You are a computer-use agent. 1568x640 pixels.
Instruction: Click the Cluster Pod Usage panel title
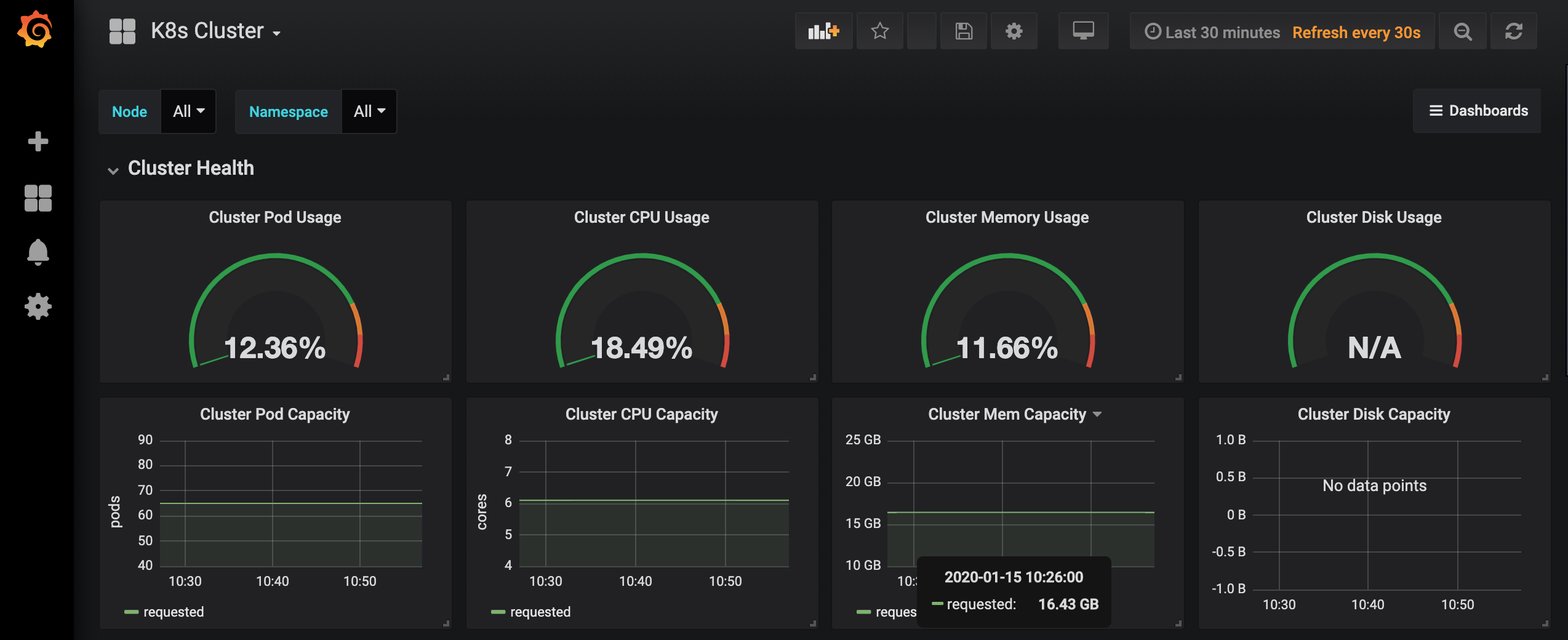click(275, 217)
